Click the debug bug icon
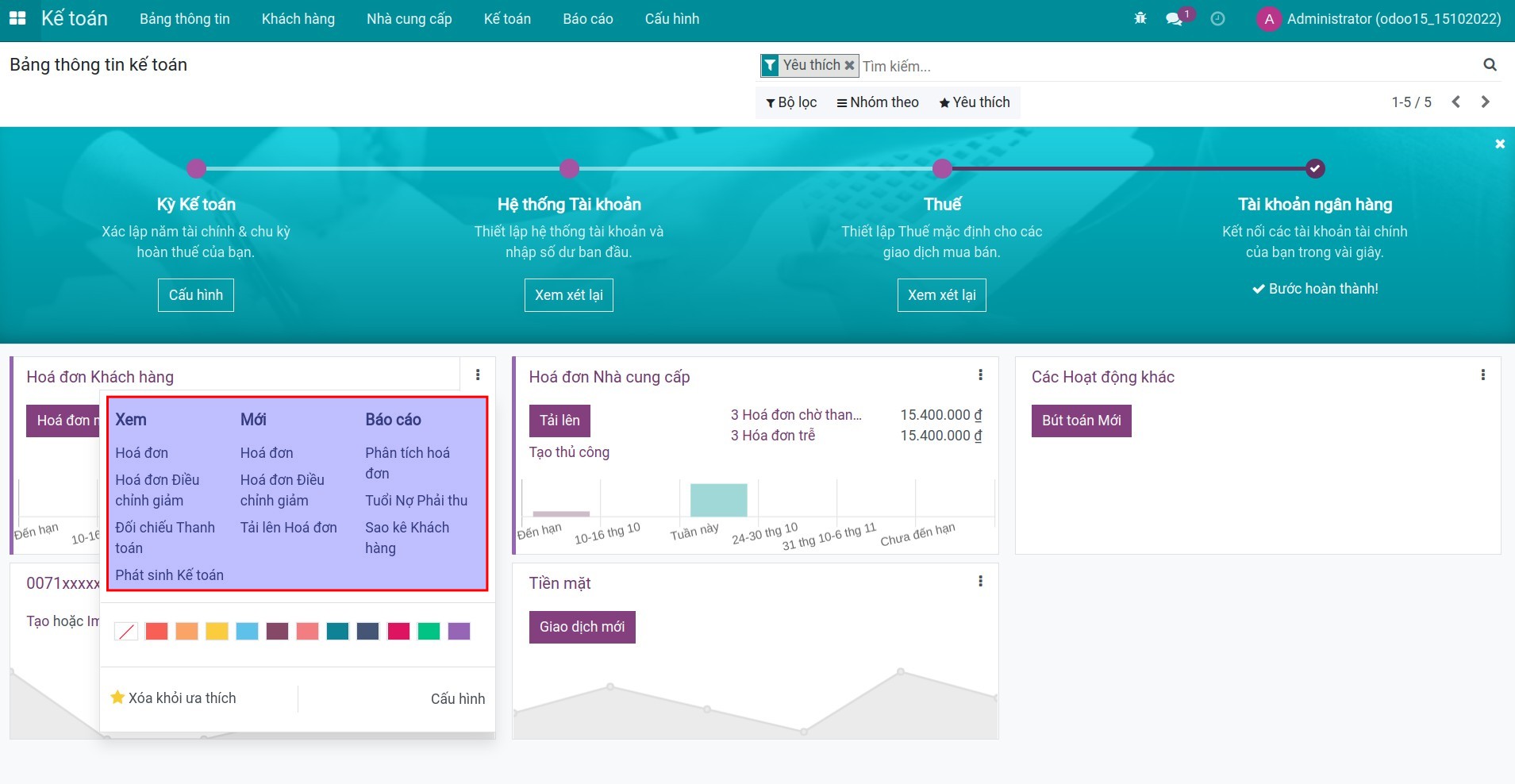Image resolution: width=1515 pixels, height=784 pixels. [x=1140, y=18]
